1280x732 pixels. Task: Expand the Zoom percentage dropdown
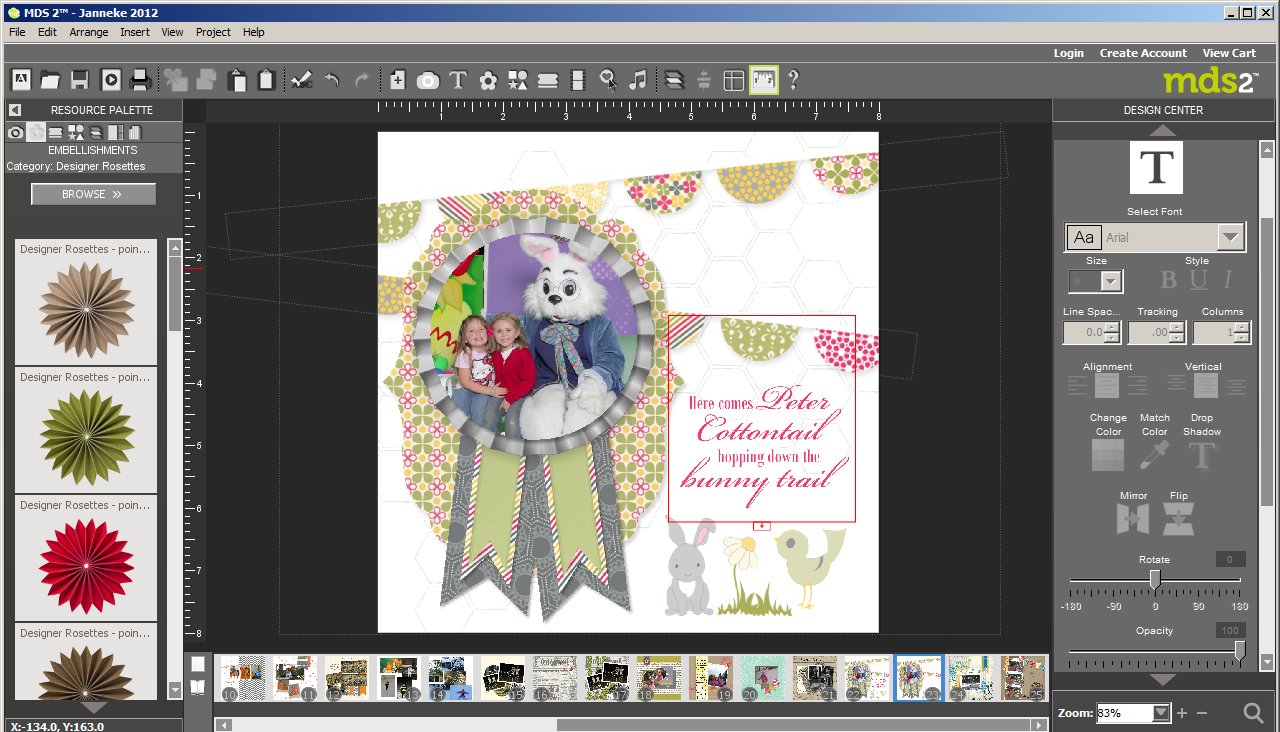pyautogui.click(x=1160, y=713)
